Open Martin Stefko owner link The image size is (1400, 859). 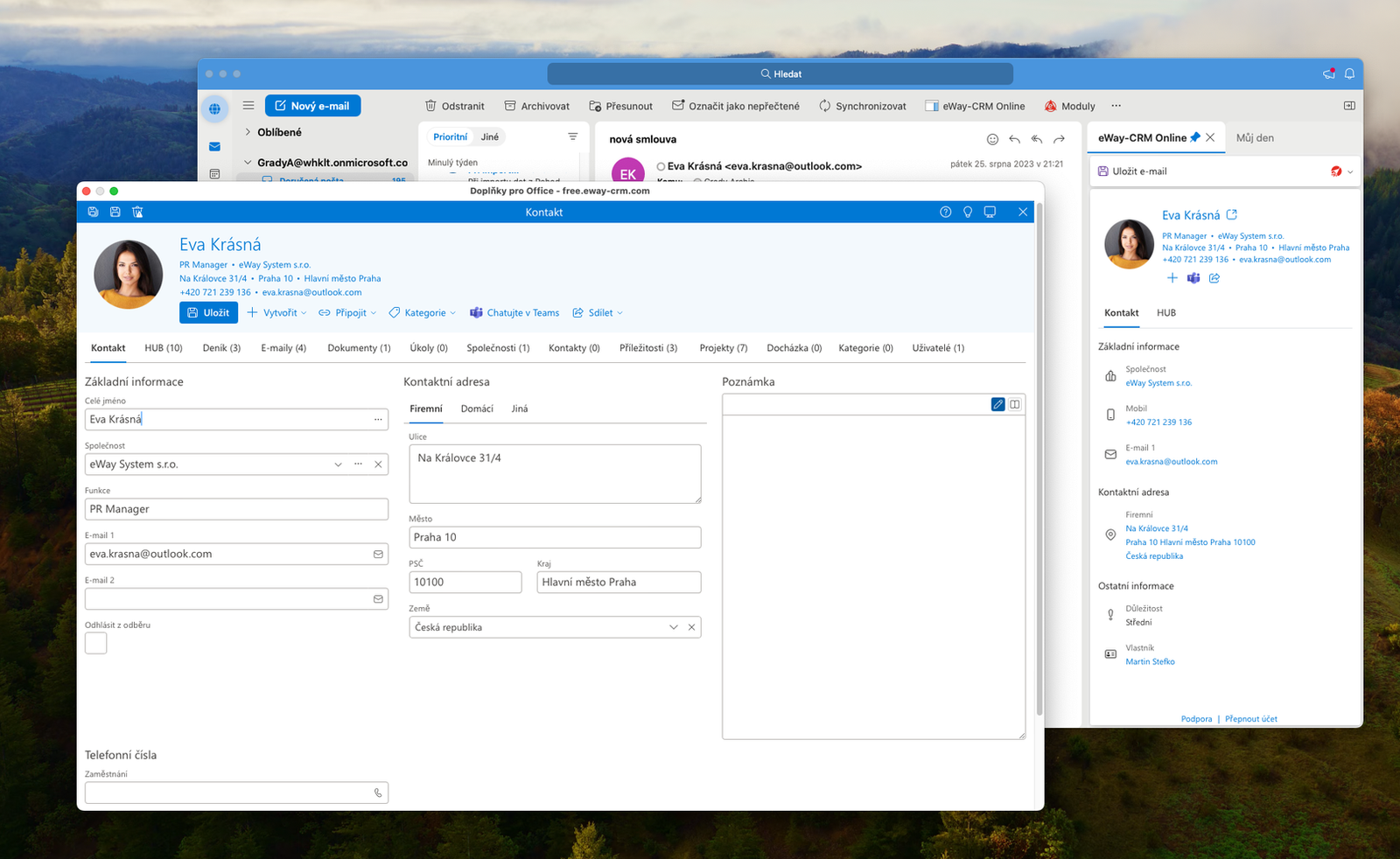coord(1150,661)
